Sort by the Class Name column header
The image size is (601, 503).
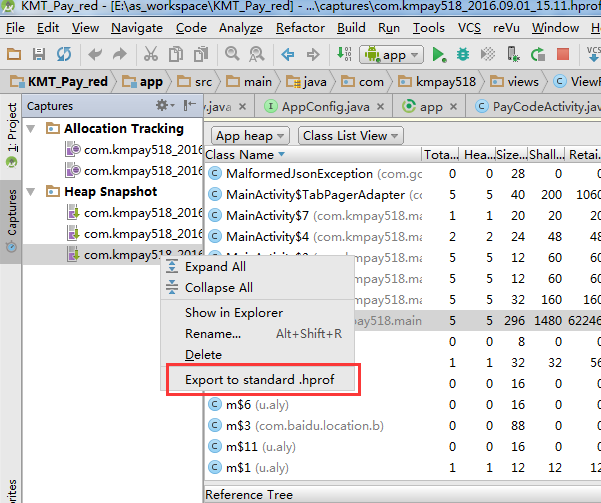tap(244, 155)
